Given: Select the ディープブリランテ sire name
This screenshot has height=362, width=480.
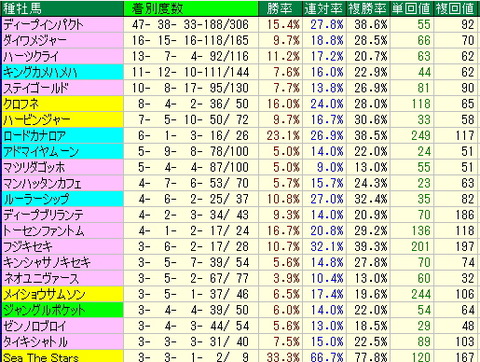Looking at the screenshot, I should (x=43, y=215).
